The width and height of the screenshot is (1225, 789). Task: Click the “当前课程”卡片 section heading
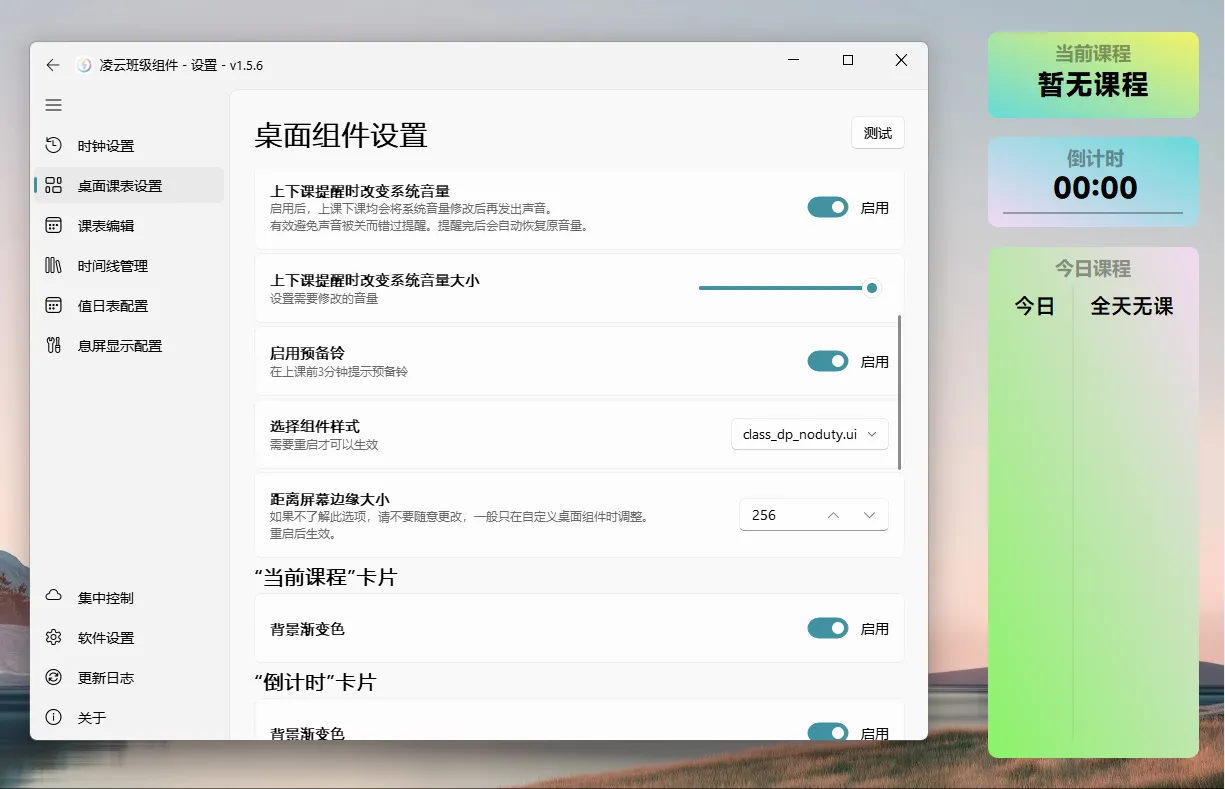point(326,577)
